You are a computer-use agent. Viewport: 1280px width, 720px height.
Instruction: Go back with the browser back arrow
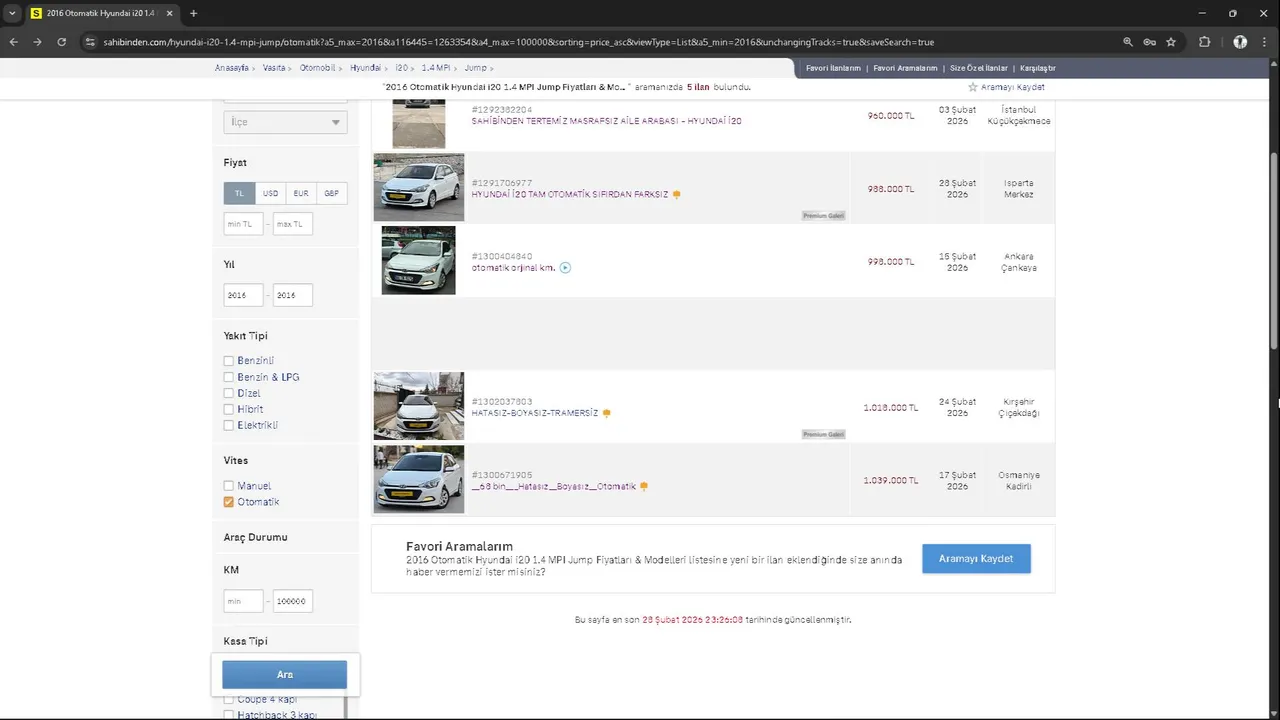tap(13, 42)
